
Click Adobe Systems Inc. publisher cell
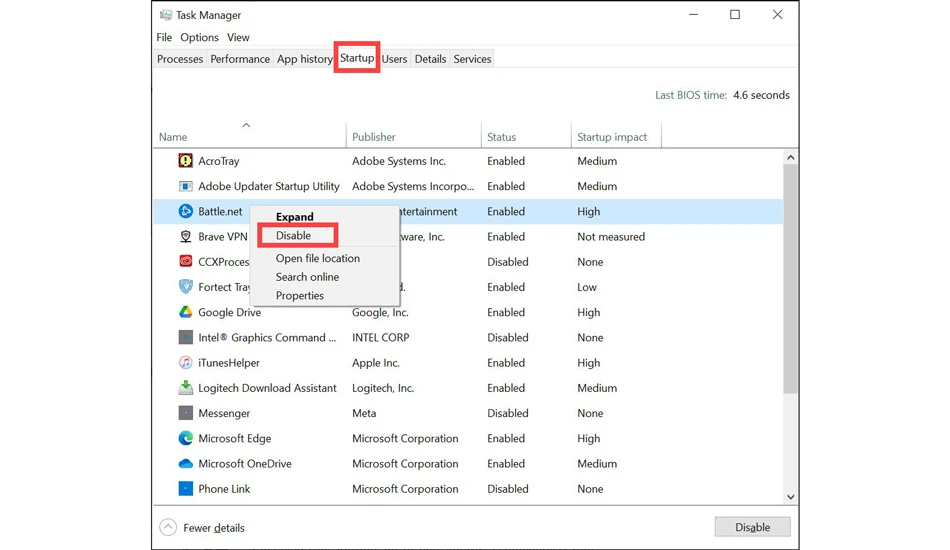tap(399, 161)
